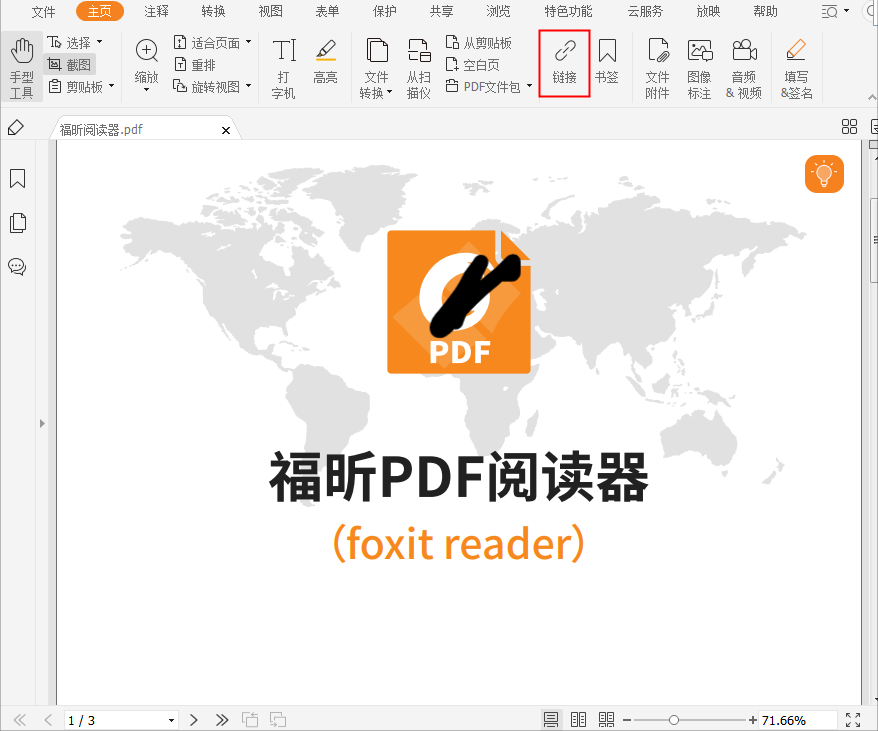The width and height of the screenshot is (878, 731).
Task: Open the bookmarks panel in the left sidebar
Action: click(x=17, y=178)
